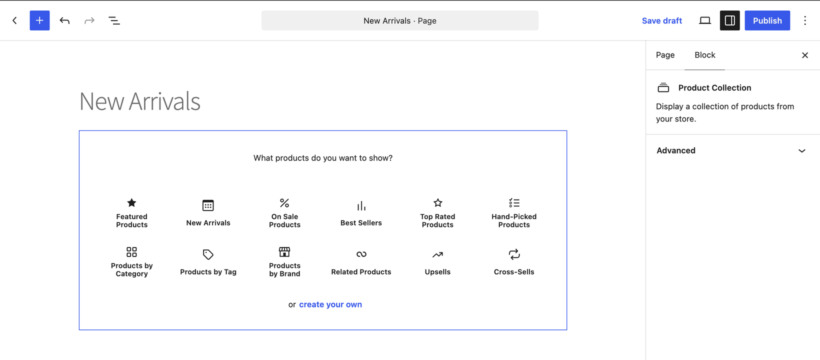Choose the Best Sellers chart collection

(361, 212)
